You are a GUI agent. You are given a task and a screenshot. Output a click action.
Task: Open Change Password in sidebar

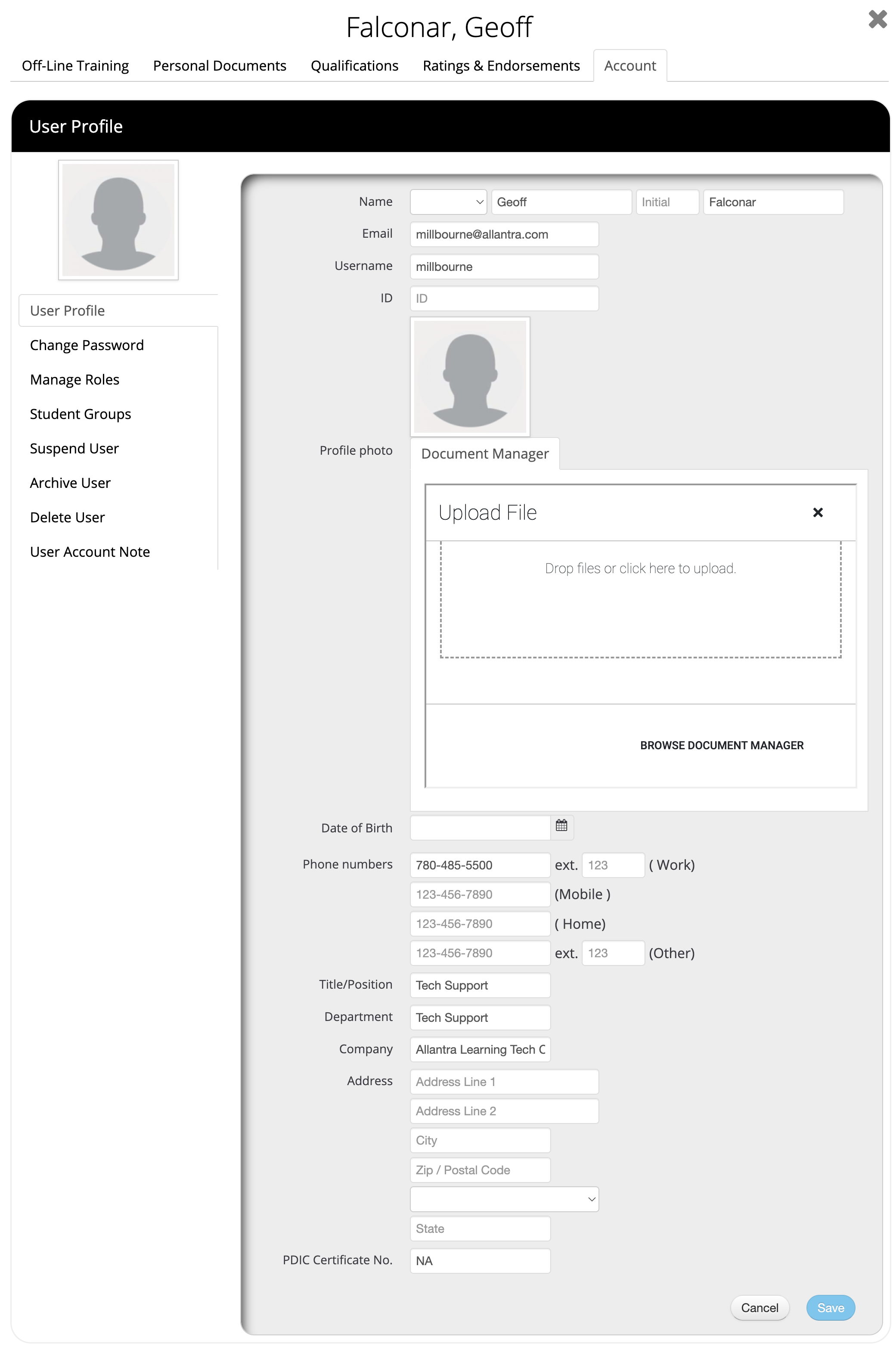pos(87,345)
